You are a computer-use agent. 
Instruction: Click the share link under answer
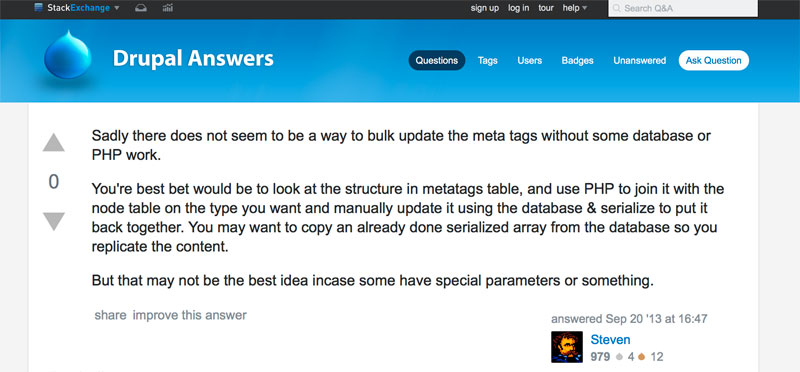click(x=110, y=315)
